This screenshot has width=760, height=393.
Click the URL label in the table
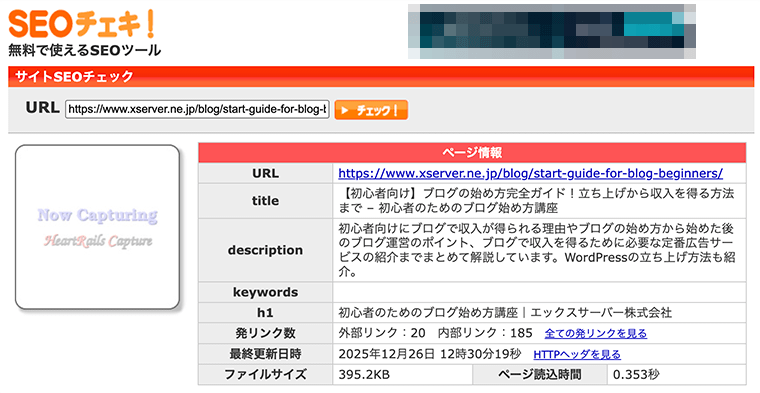[x=265, y=173]
